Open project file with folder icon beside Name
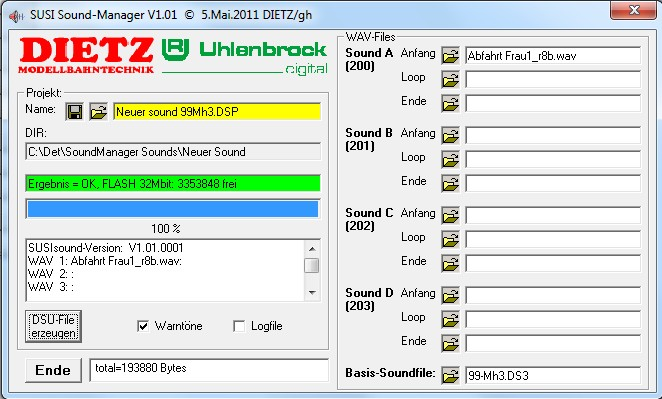Viewport: 662px width, 399px height. point(98,112)
